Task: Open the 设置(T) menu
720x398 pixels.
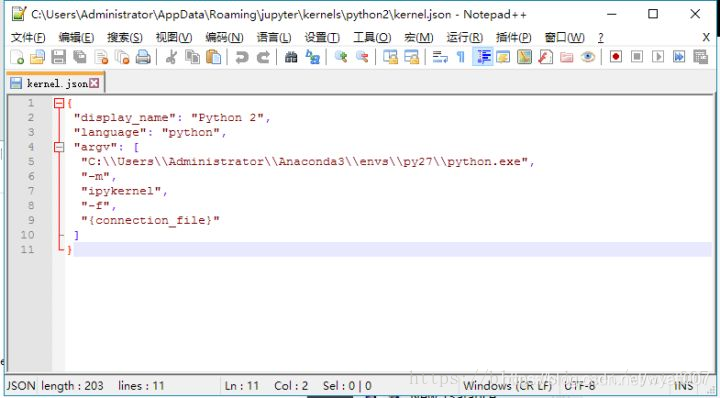Action: (322, 38)
